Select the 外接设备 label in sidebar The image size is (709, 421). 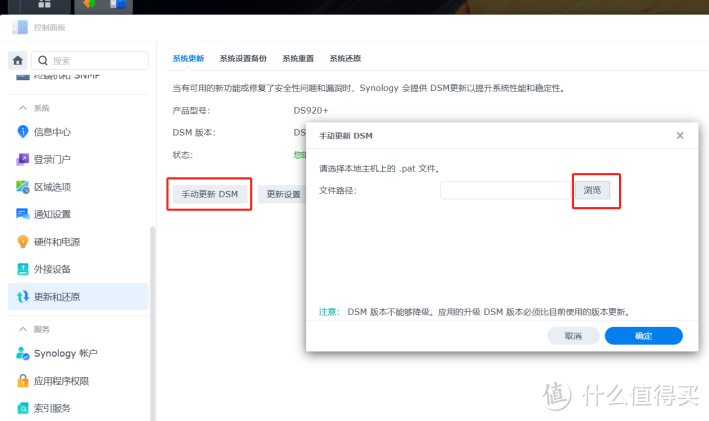(x=52, y=270)
